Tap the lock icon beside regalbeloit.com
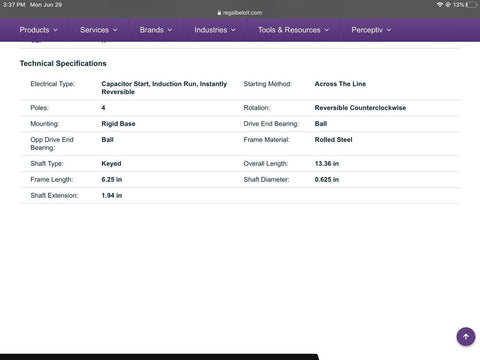The image size is (480, 360). (x=219, y=13)
